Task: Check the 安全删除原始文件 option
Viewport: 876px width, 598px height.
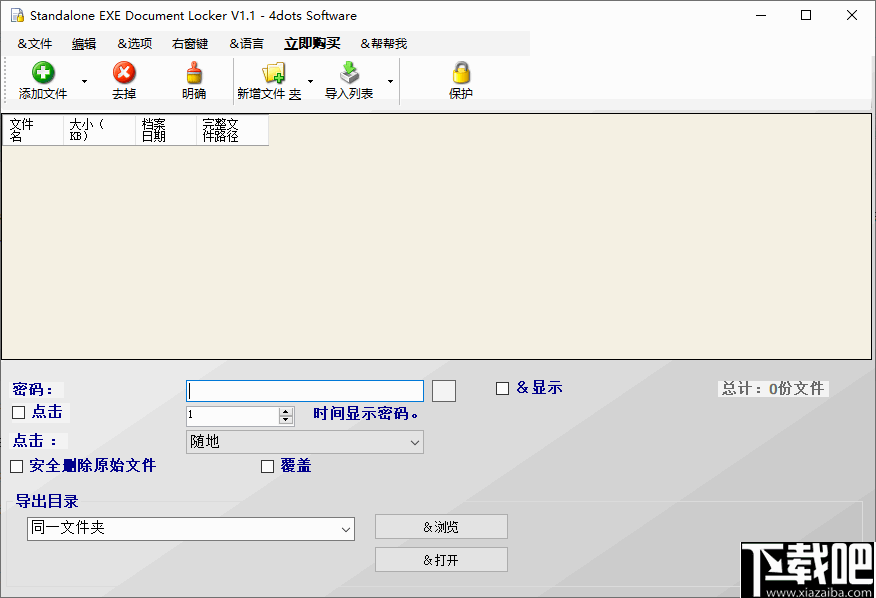Action: click(x=17, y=466)
